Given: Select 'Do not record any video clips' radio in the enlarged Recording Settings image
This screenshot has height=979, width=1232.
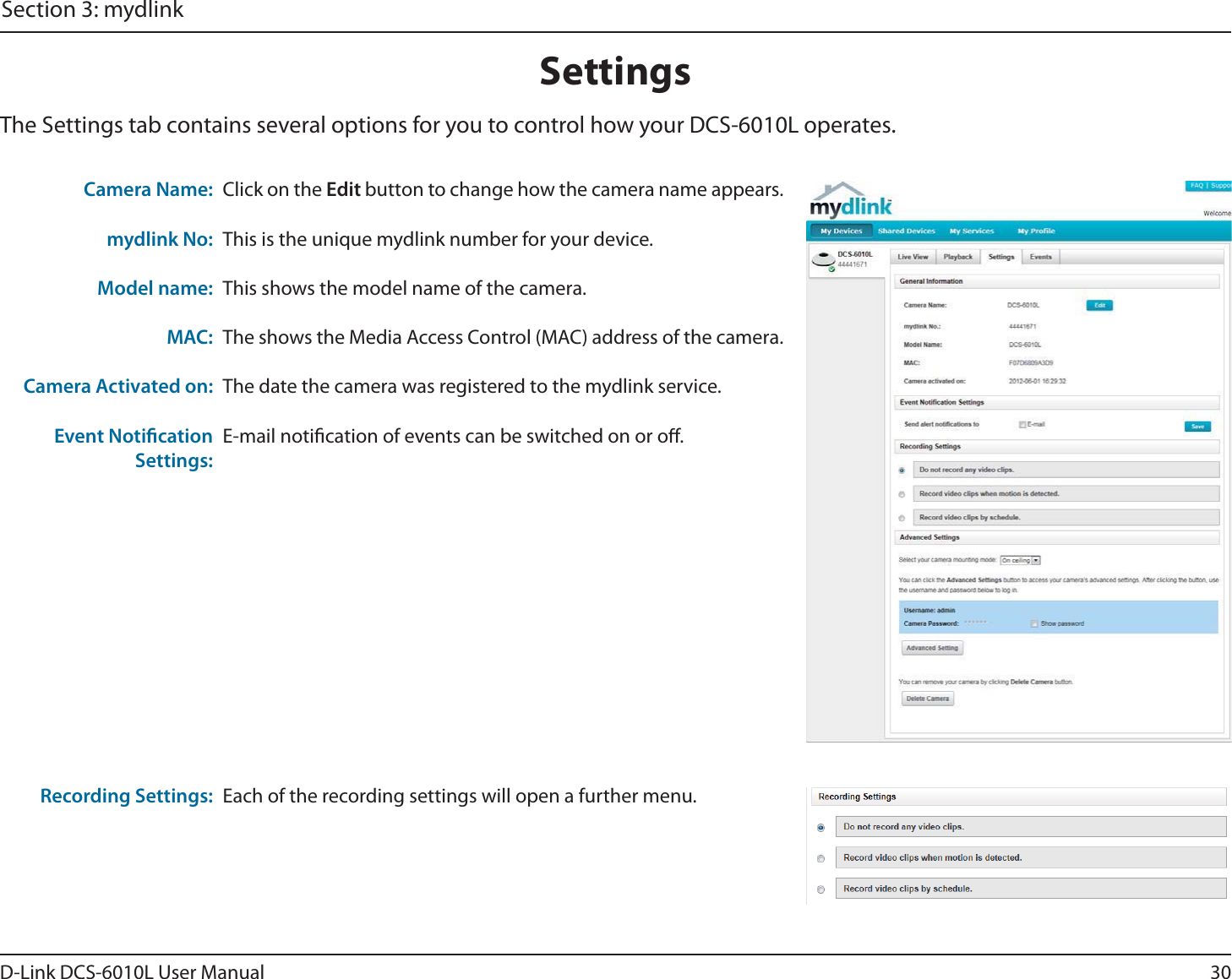Looking at the screenshot, I should pos(820,828).
